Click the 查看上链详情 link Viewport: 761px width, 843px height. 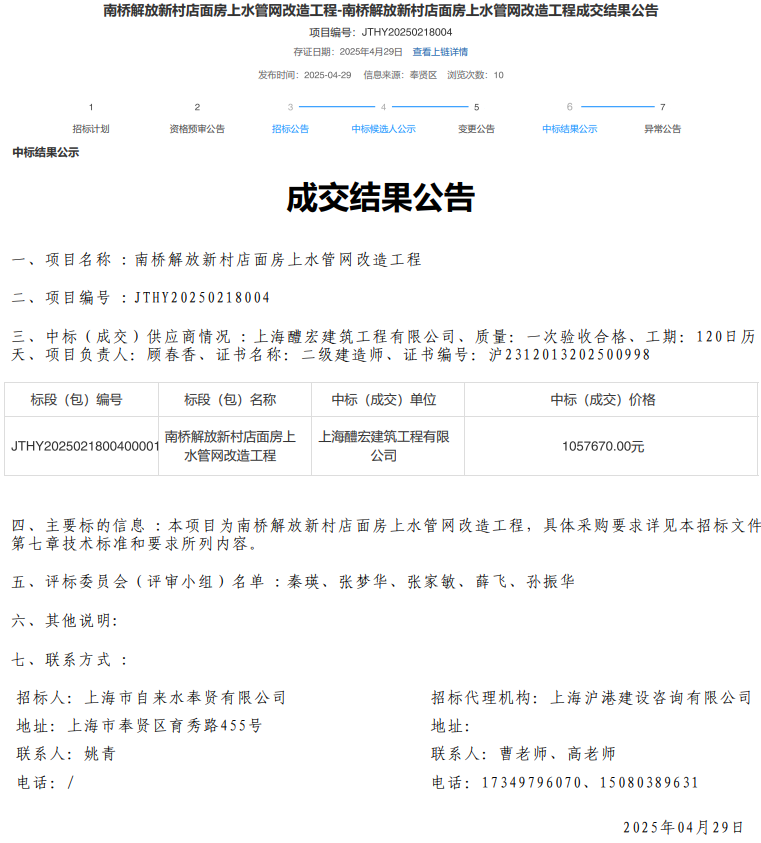[440, 52]
